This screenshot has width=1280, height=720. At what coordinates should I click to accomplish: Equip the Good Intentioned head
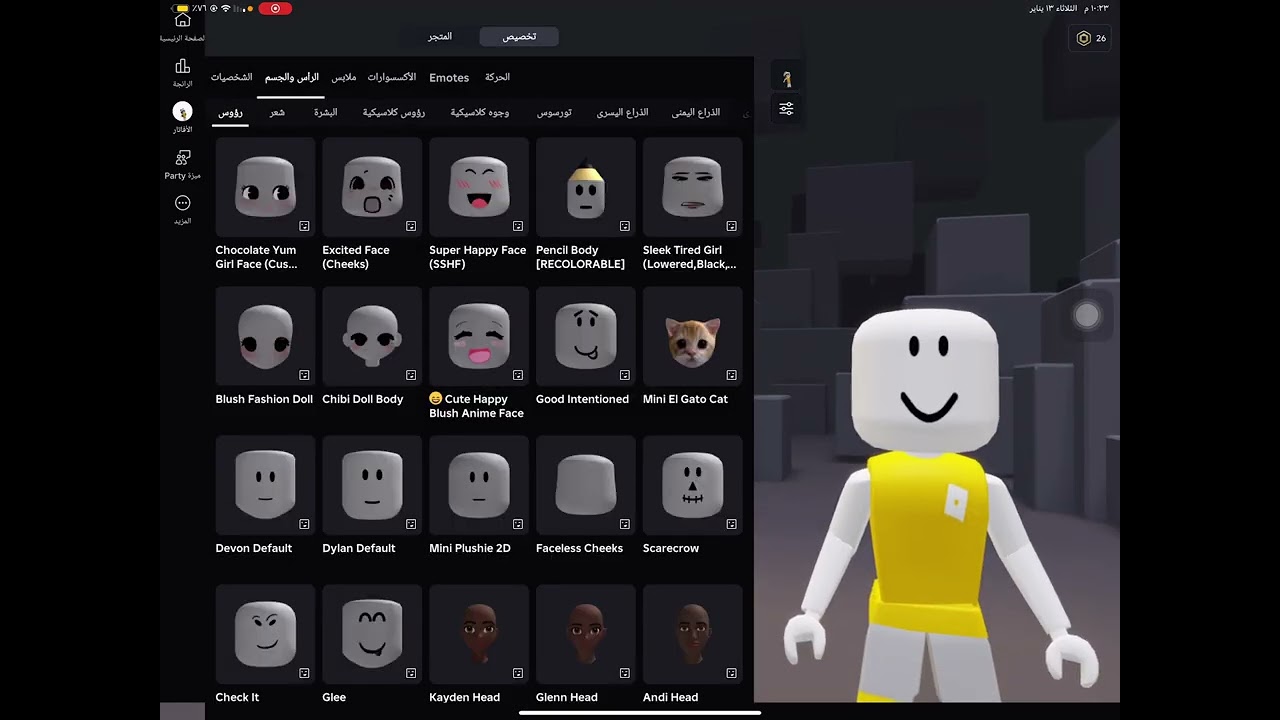point(586,336)
